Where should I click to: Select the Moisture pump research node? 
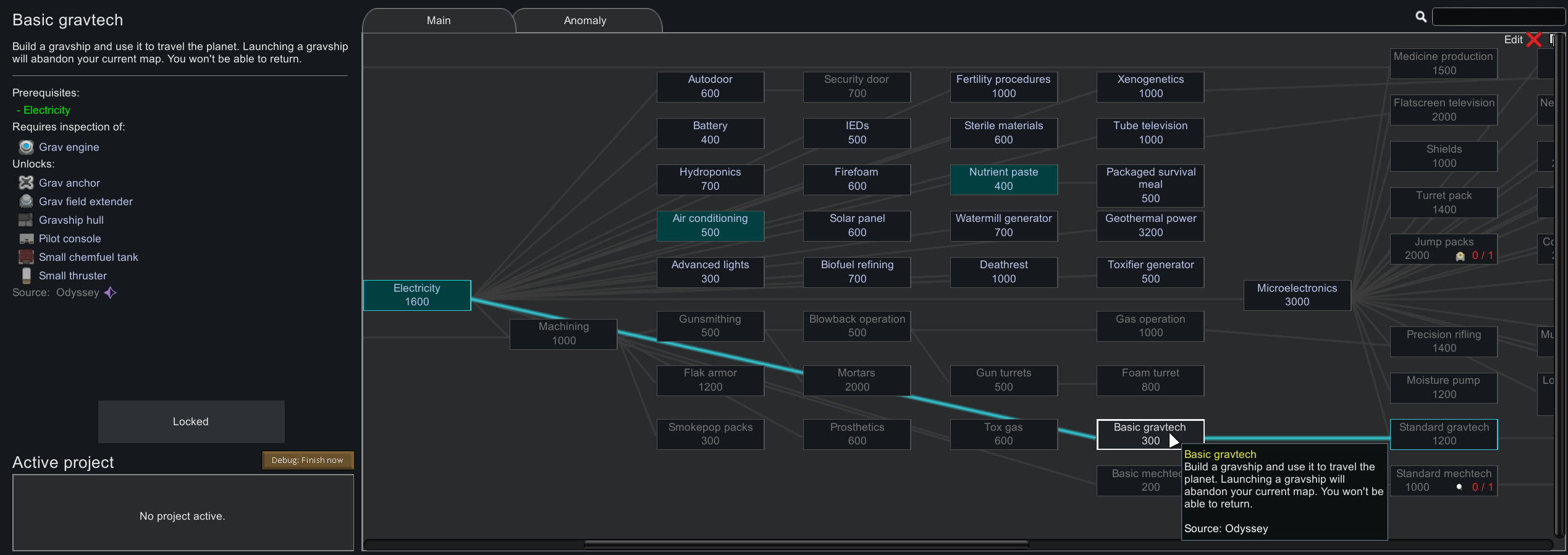[1444, 388]
